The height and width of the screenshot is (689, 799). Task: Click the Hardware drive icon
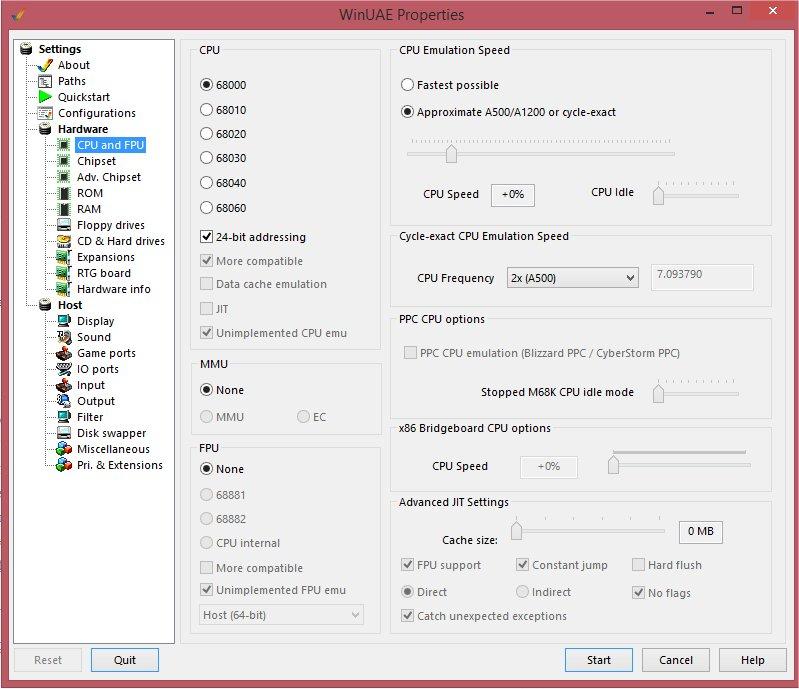(x=45, y=129)
